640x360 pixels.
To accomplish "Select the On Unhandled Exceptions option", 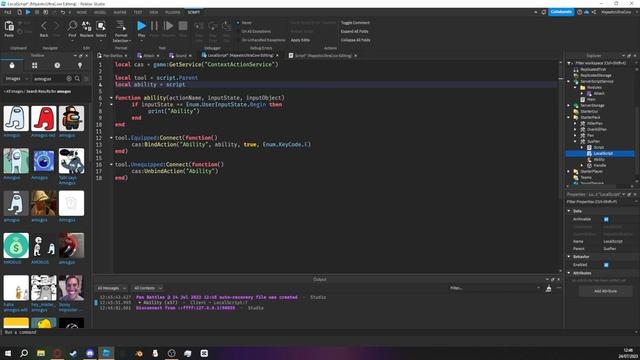I will tap(261, 40).
